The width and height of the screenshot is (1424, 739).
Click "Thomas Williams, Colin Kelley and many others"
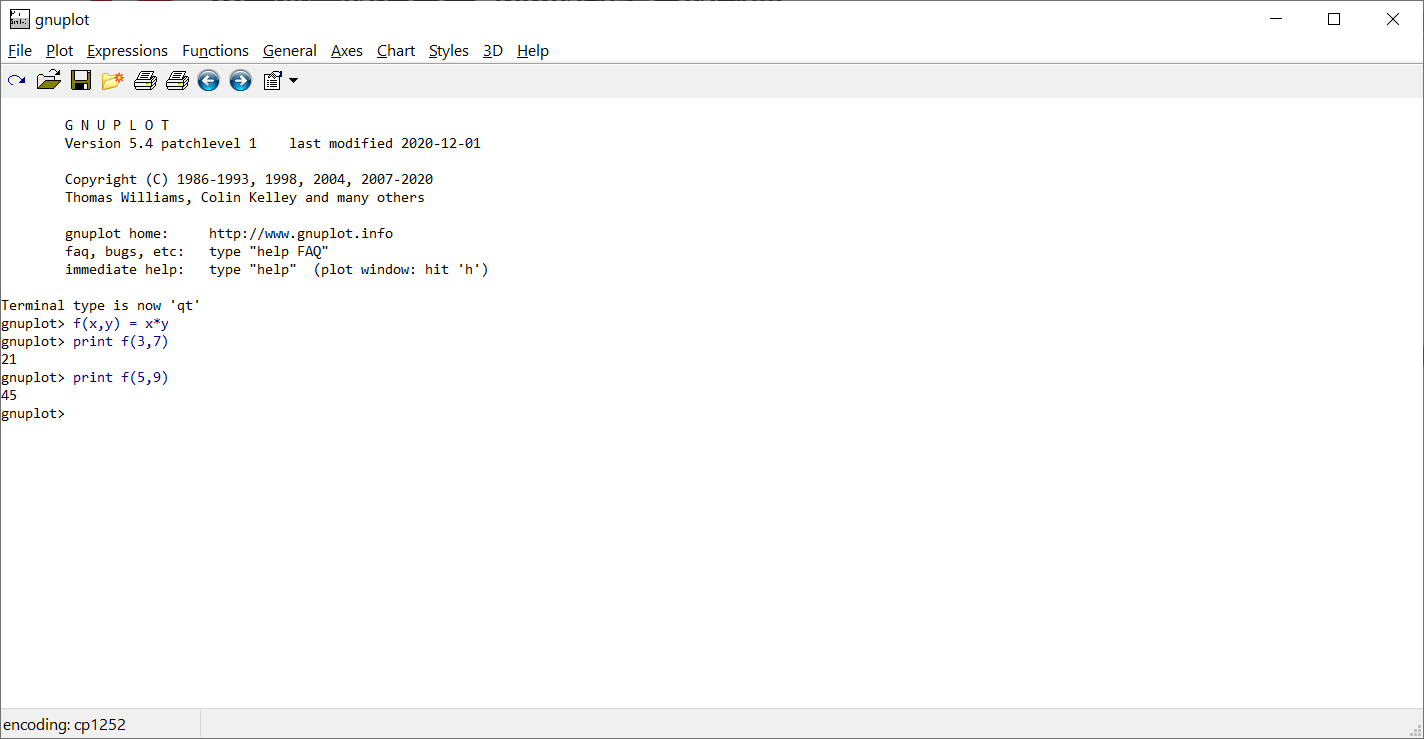point(245,197)
